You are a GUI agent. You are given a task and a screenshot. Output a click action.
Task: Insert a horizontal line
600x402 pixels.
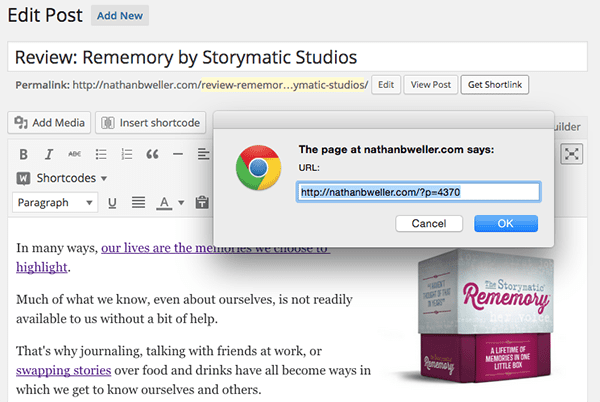[x=178, y=154]
